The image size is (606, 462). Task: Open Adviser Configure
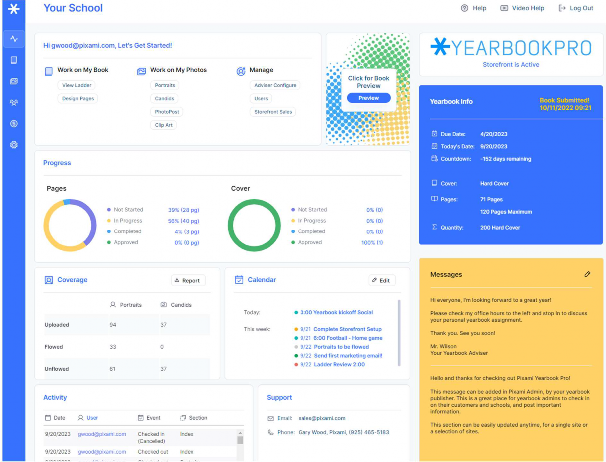click(275, 85)
